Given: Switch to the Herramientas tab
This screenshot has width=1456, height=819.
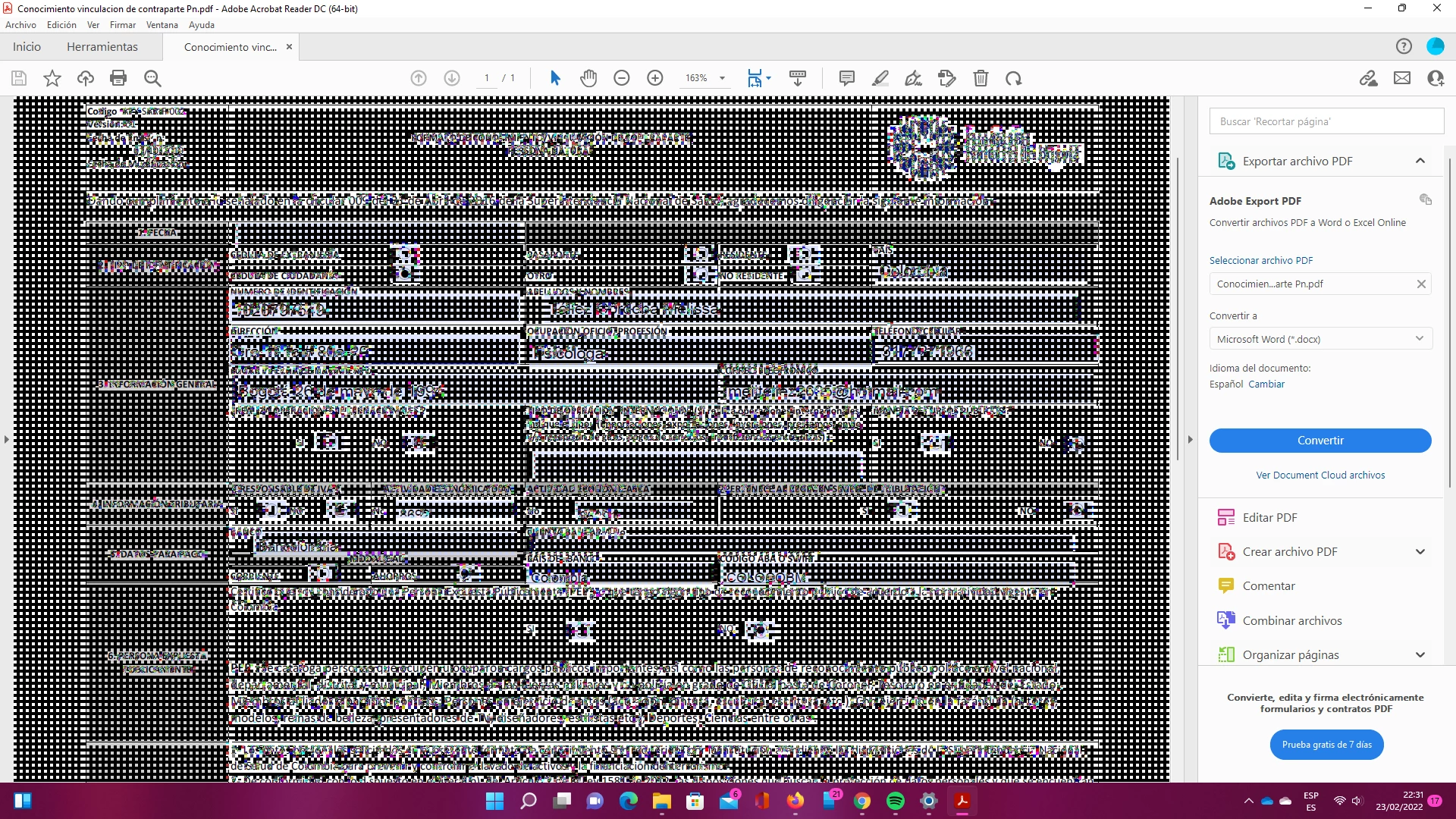Looking at the screenshot, I should coord(102,47).
